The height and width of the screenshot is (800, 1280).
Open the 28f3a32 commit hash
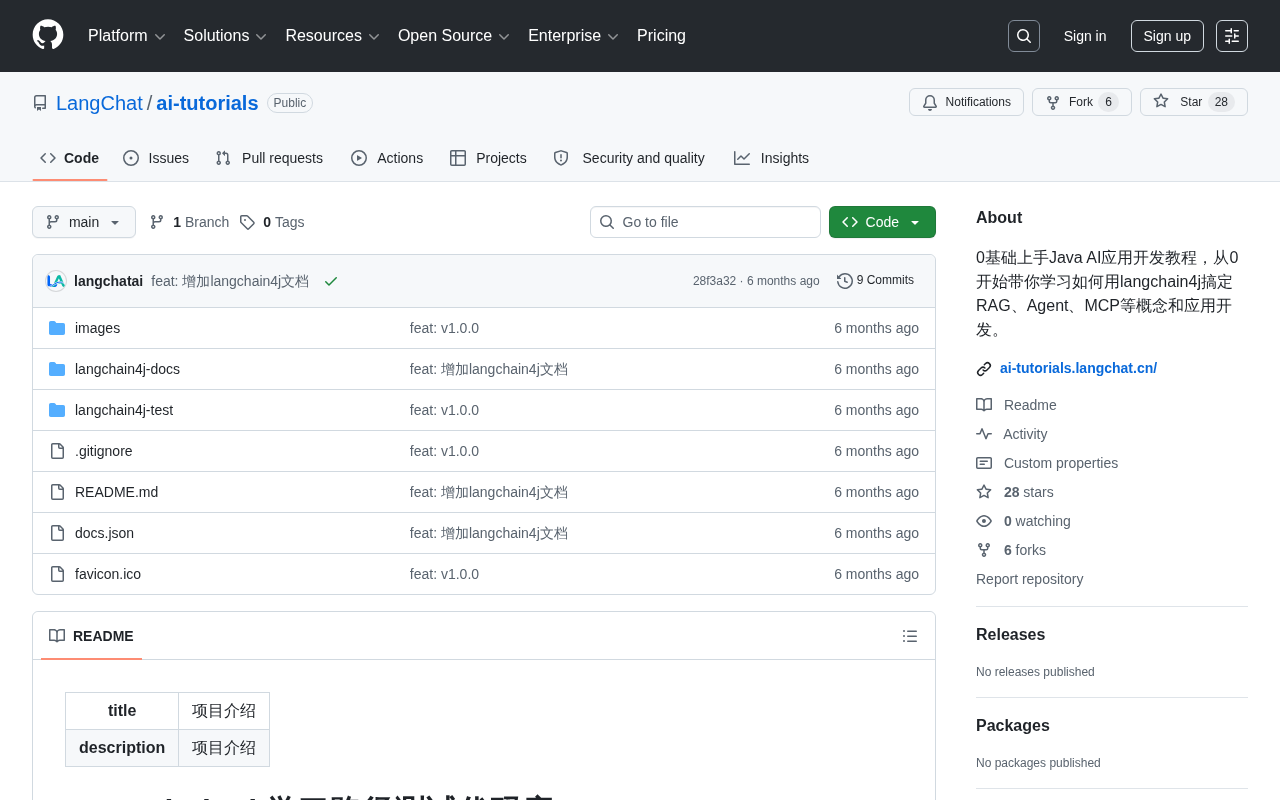coord(714,281)
